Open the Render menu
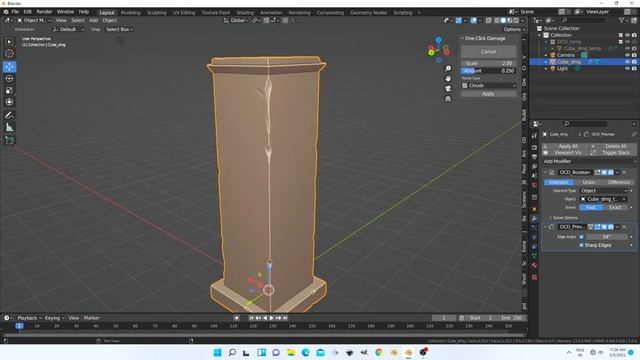The width and height of the screenshot is (640, 360). tap(44, 12)
